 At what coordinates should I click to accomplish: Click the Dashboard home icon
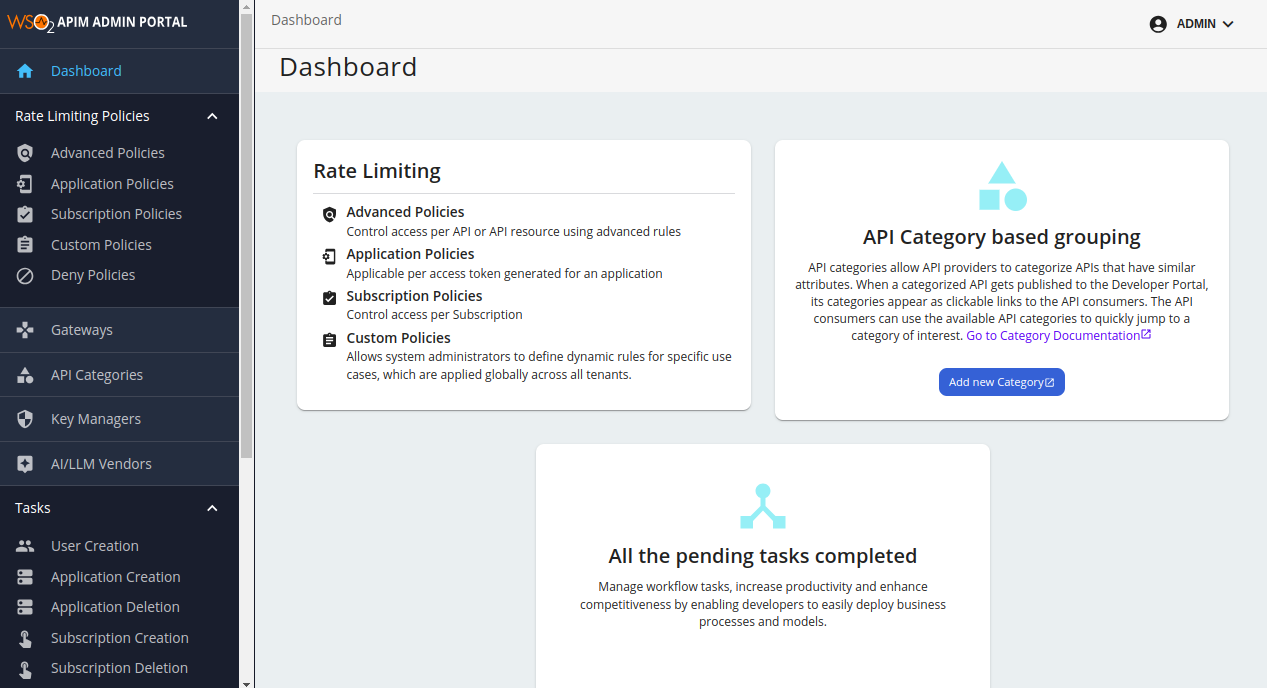pyautogui.click(x=25, y=70)
